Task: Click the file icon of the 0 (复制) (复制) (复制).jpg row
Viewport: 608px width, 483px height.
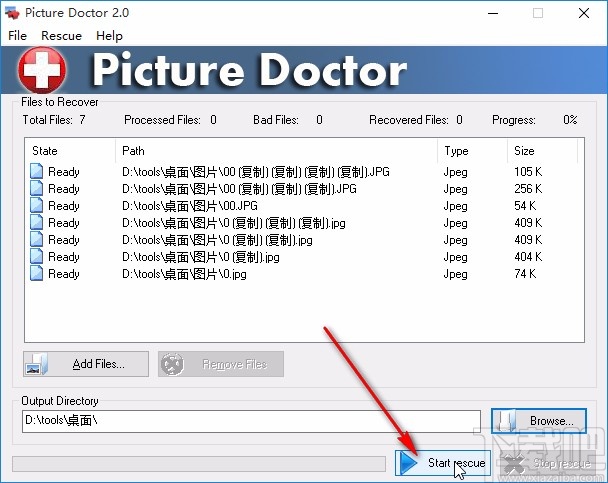Action: click(x=36, y=223)
